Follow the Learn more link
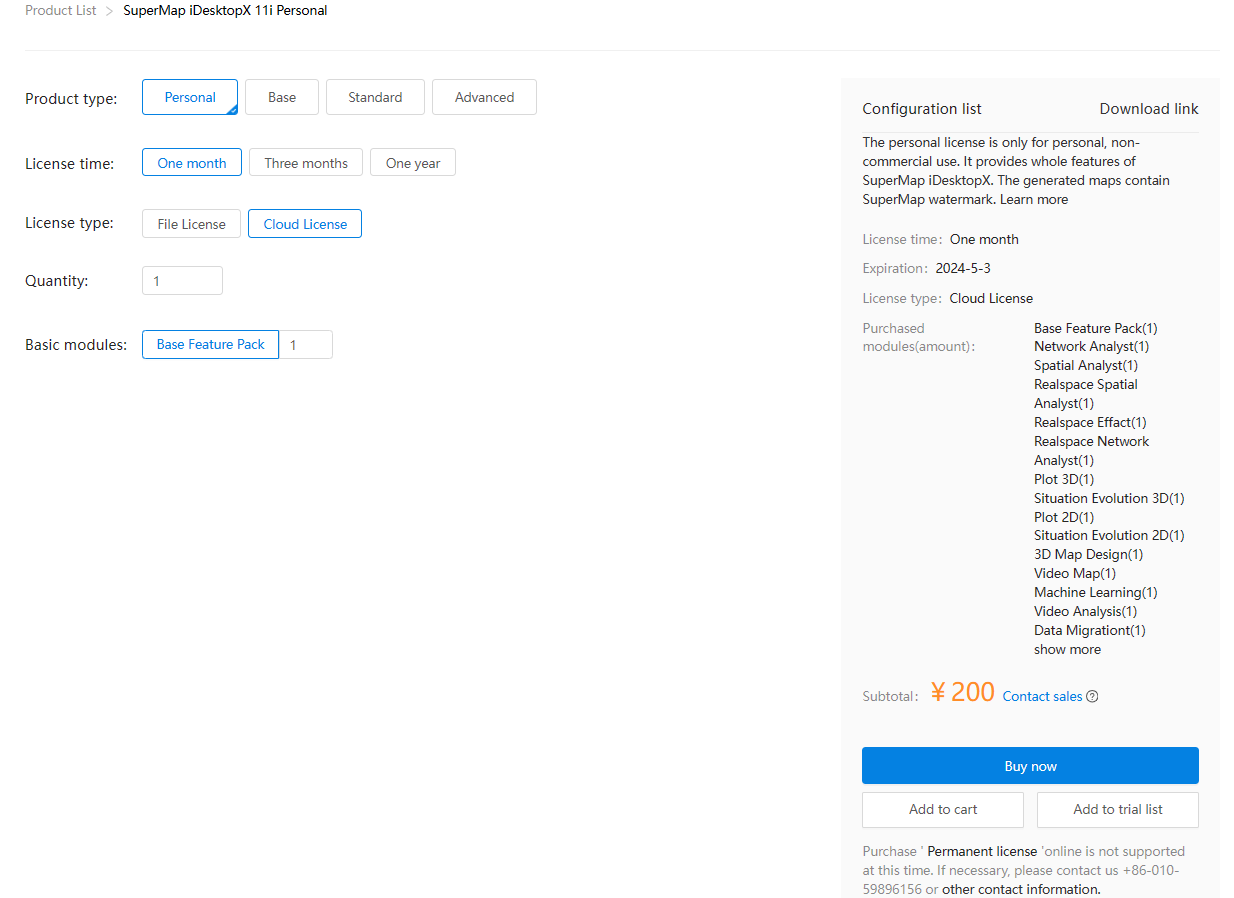 coord(1034,199)
